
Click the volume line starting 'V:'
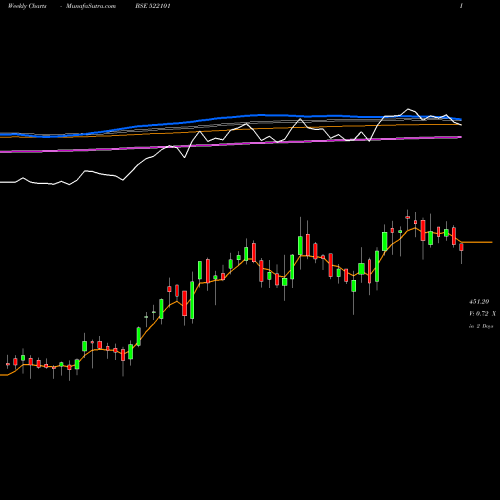(482, 314)
